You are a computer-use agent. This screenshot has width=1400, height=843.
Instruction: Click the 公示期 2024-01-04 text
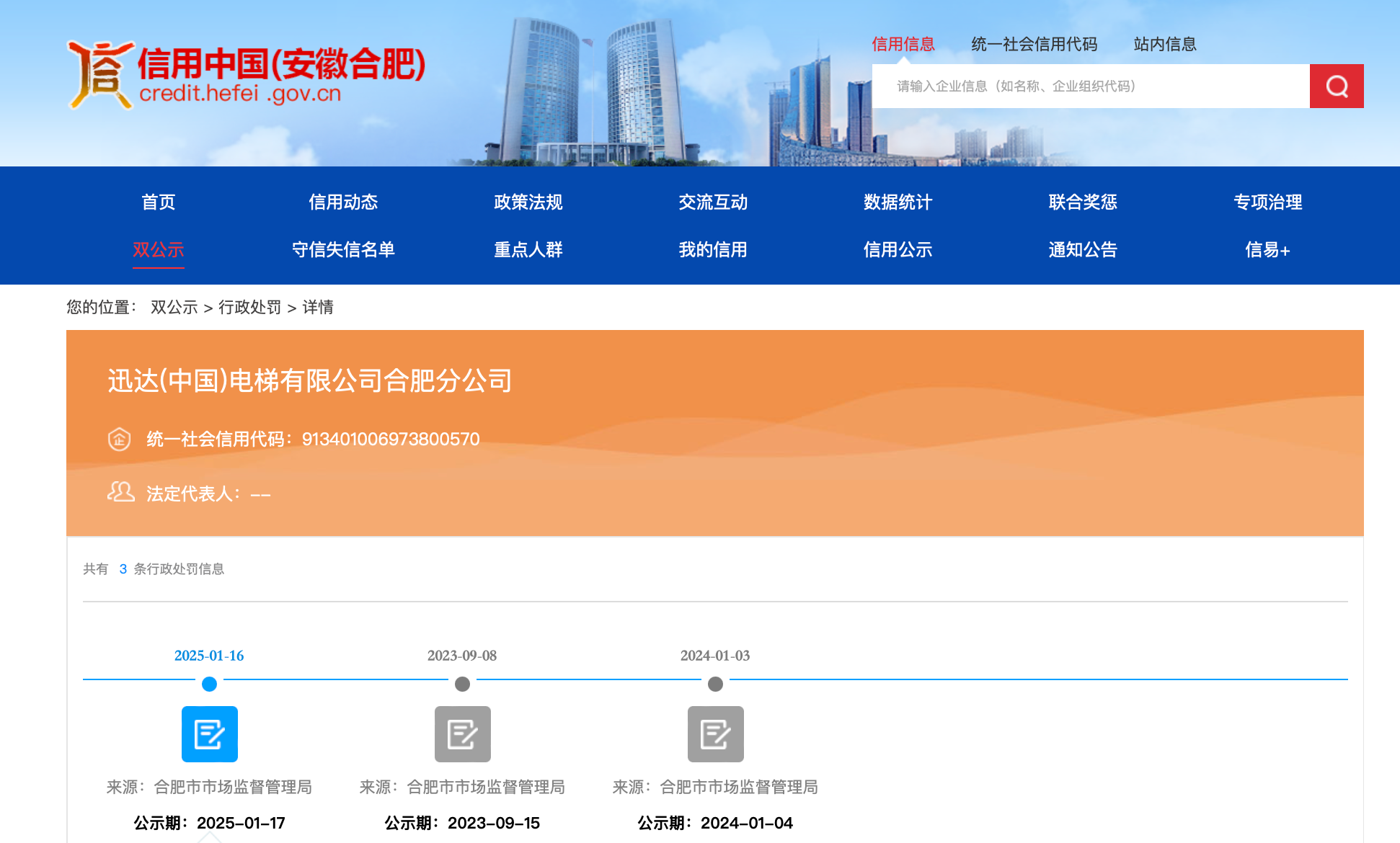[x=715, y=823]
